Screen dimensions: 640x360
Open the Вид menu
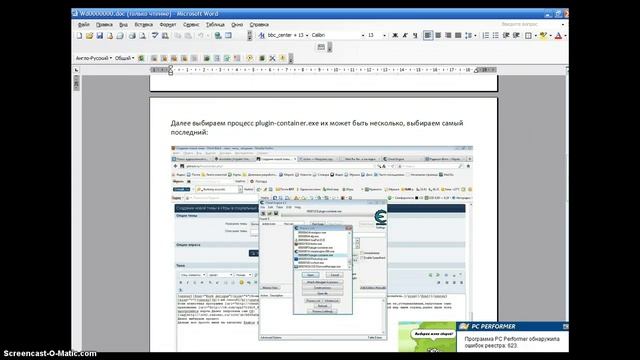123,24
